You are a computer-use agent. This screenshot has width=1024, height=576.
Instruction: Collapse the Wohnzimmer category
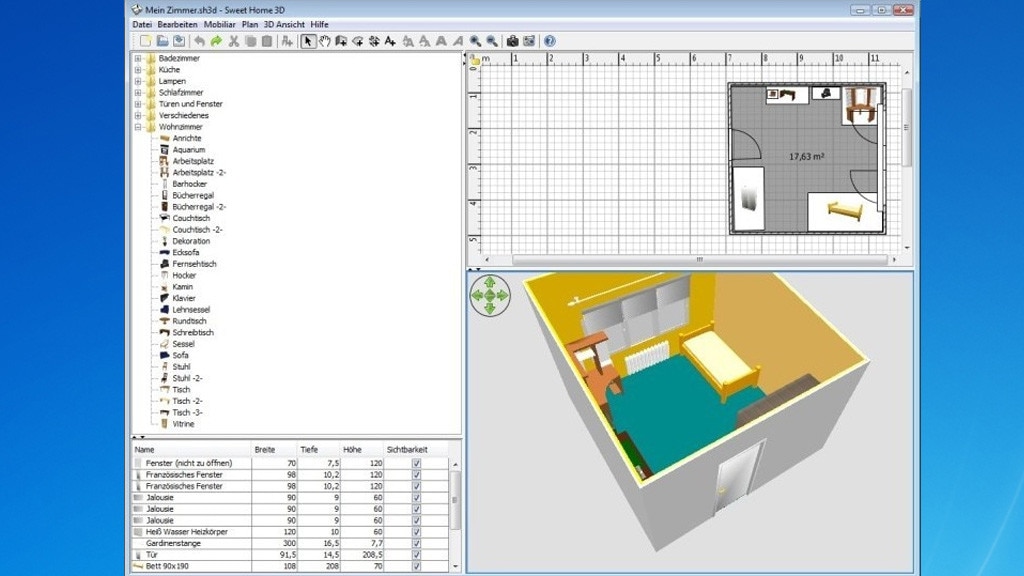[138, 127]
